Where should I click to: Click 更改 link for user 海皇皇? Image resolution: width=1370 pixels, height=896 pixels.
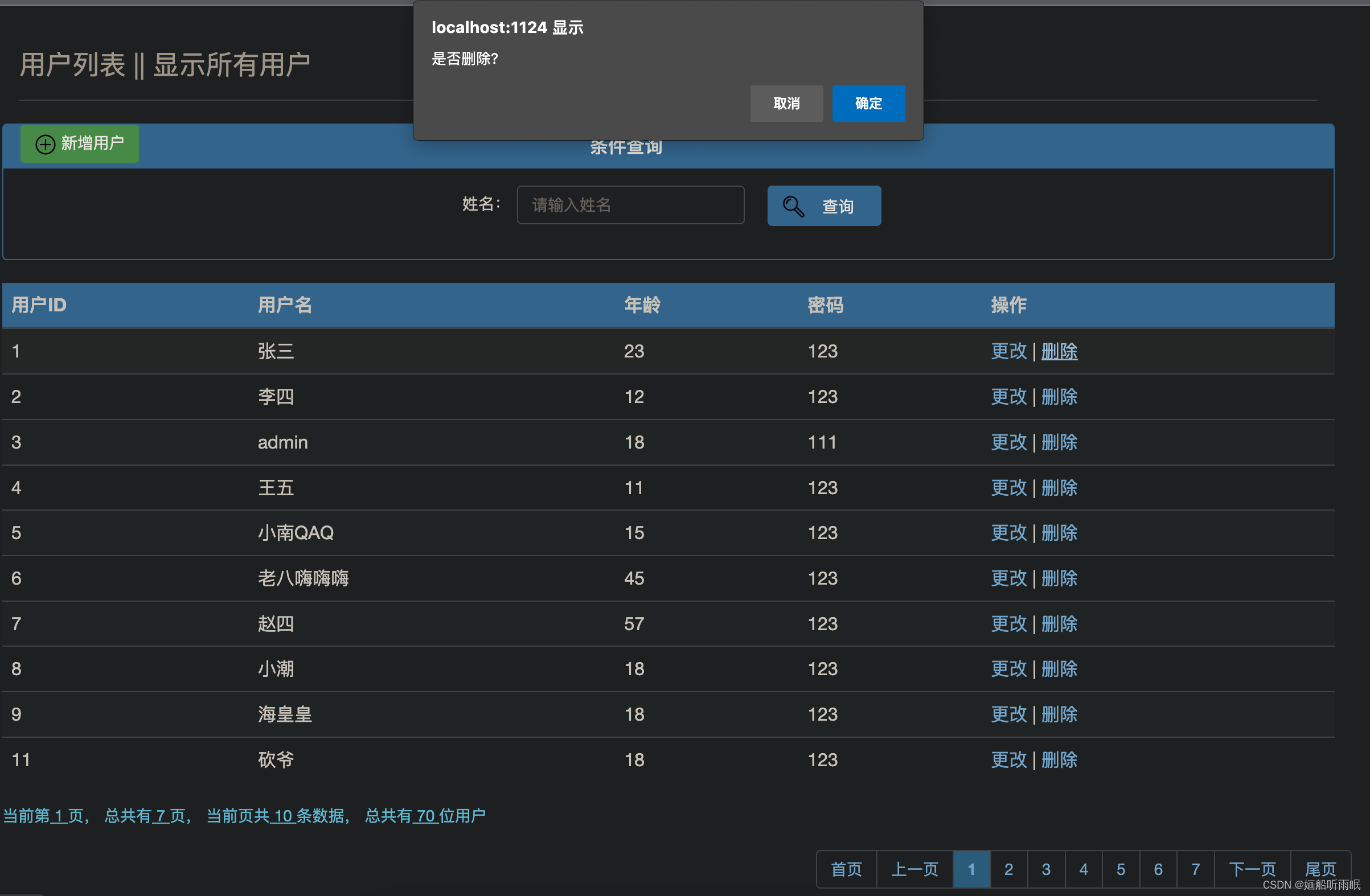[x=1008, y=714]
